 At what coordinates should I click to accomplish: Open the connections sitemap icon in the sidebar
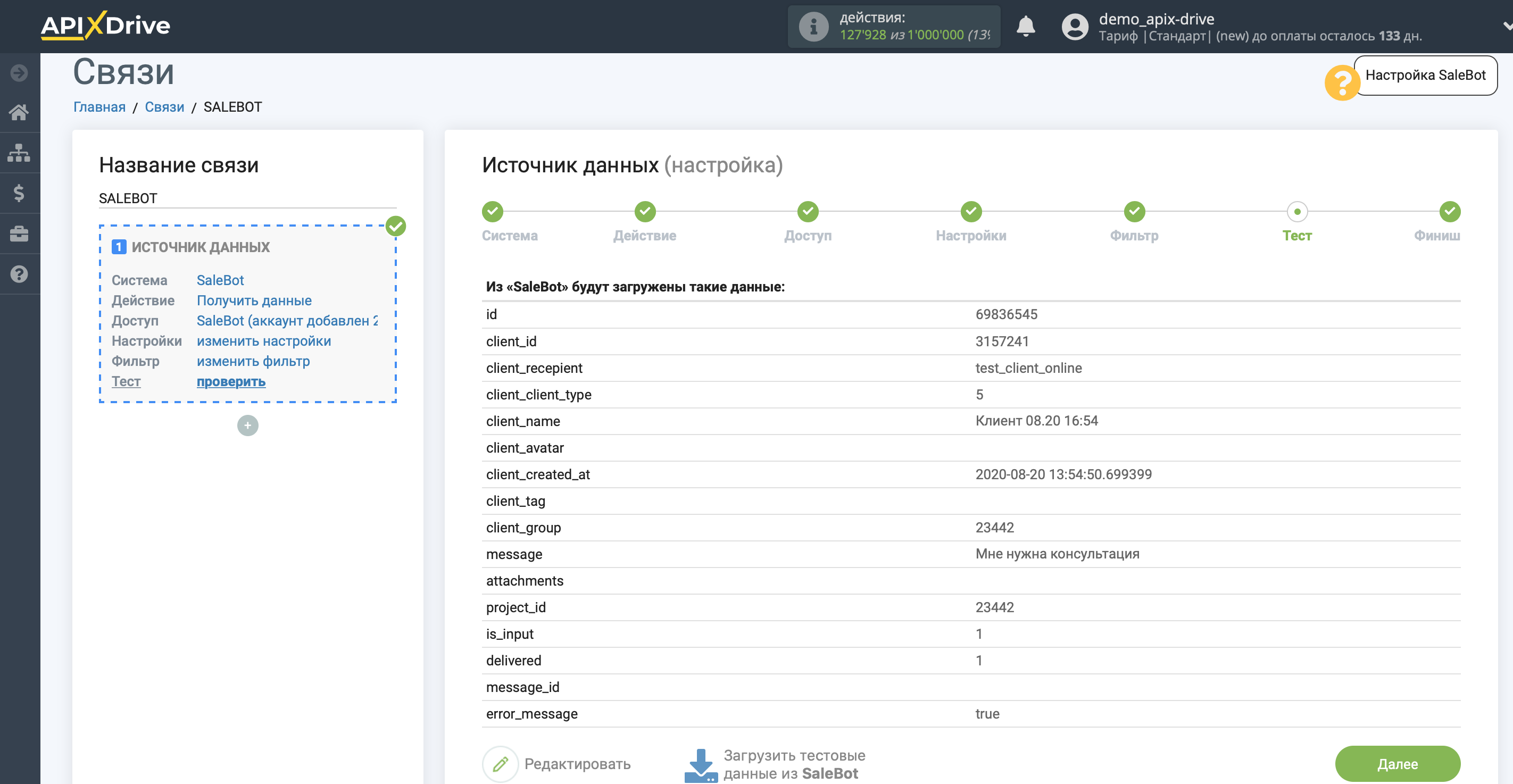(19, 153)
